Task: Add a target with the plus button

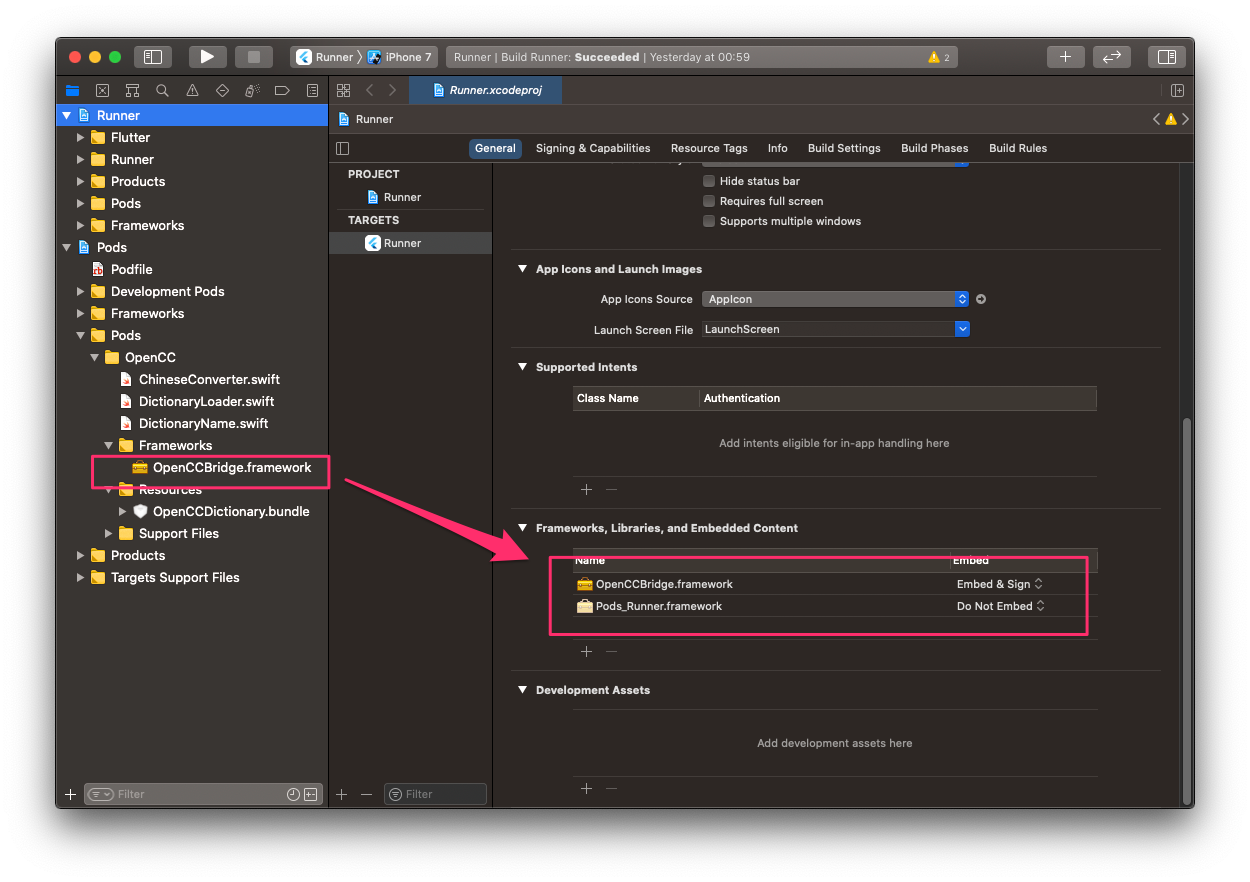Action: point(342,794)
